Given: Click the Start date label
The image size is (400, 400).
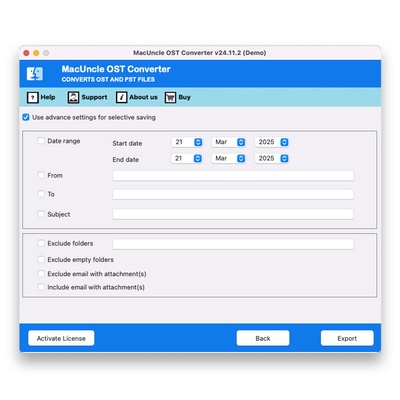Looking at the screenshot, I should (127, 143).
